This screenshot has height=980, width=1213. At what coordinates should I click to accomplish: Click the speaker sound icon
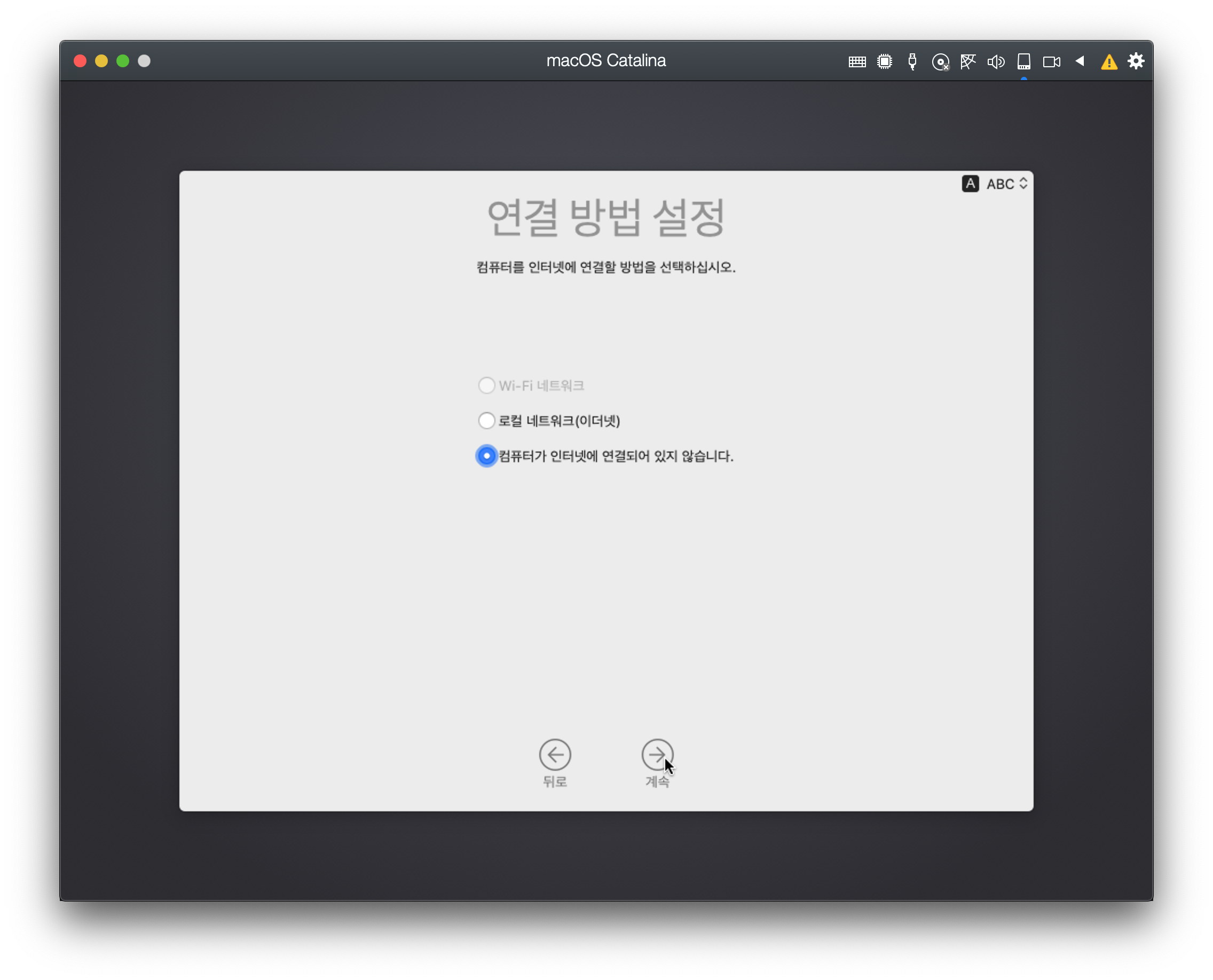point(996,61)
